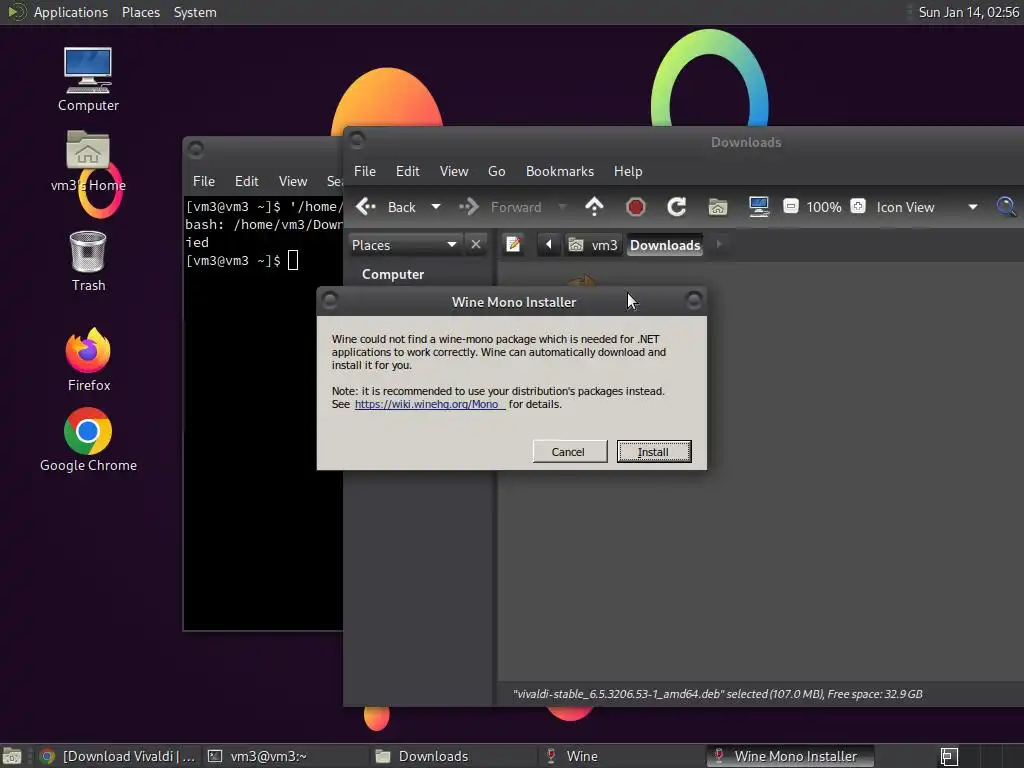Screen dimensions: 1024x768
Task: Click the zoom in plus icon
Action: point(858,206)
